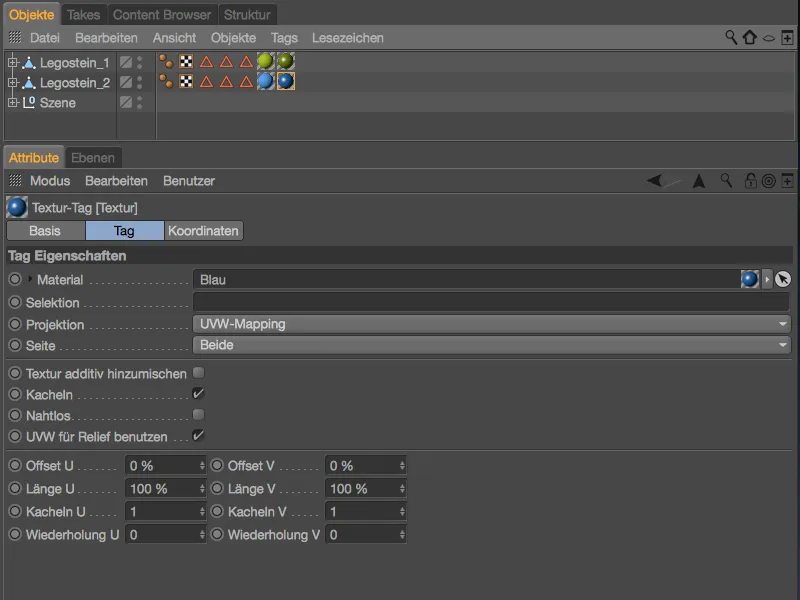Click the home icon in Object Manager
This screenshot has height=600, width=800.
click(749, 37)
